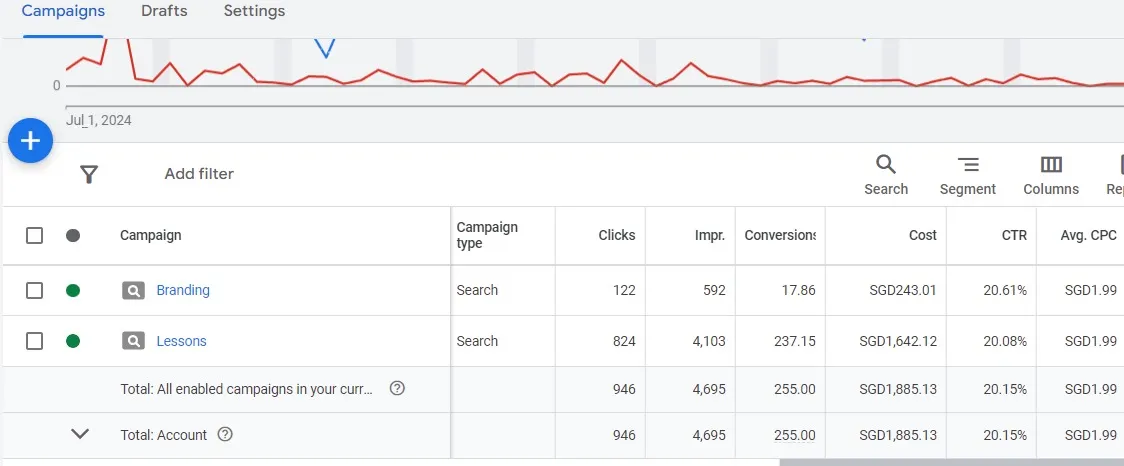Open the green status dropdown for Branding
The image size is (1124, 466).
pyautogui.click(x=73, y=291)
